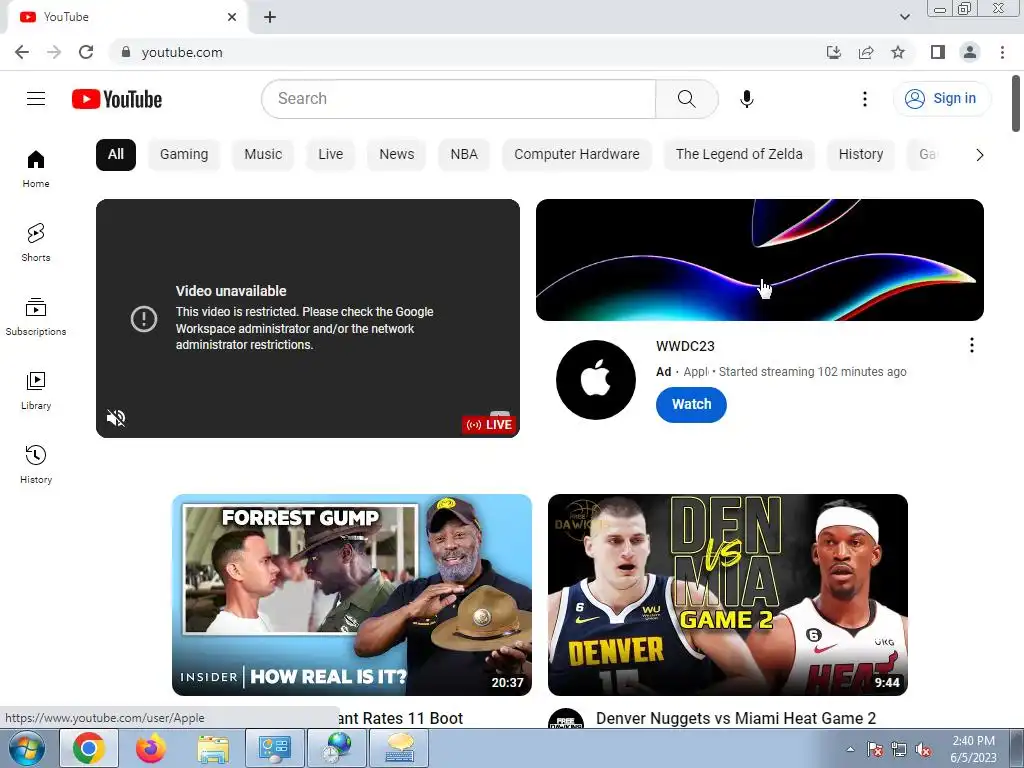Screen dimensions: 1024x768
Task: Go to Home in sidebar
Action: point(36,168)
